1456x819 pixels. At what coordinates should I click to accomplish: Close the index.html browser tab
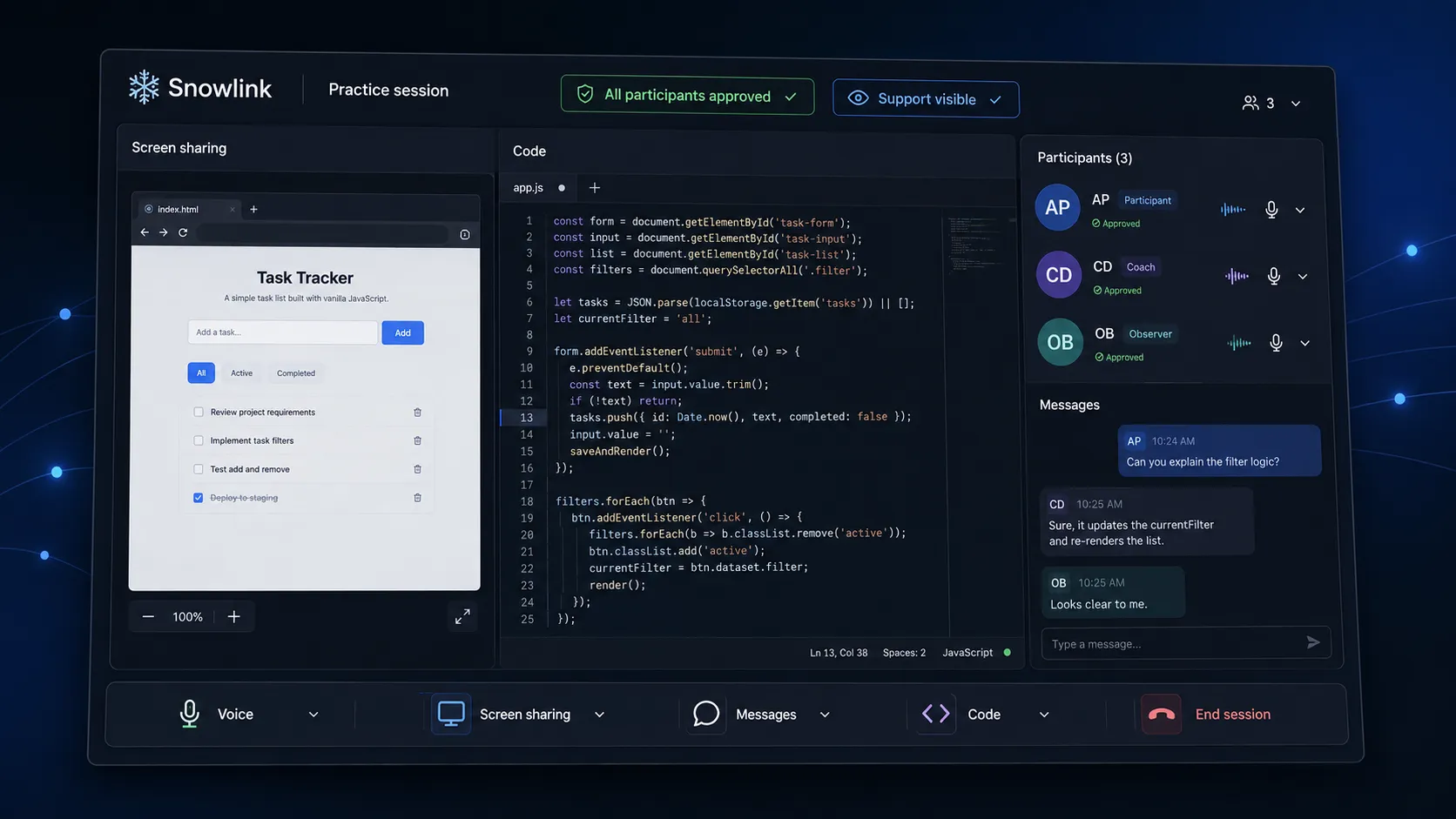tap(233, 209)
